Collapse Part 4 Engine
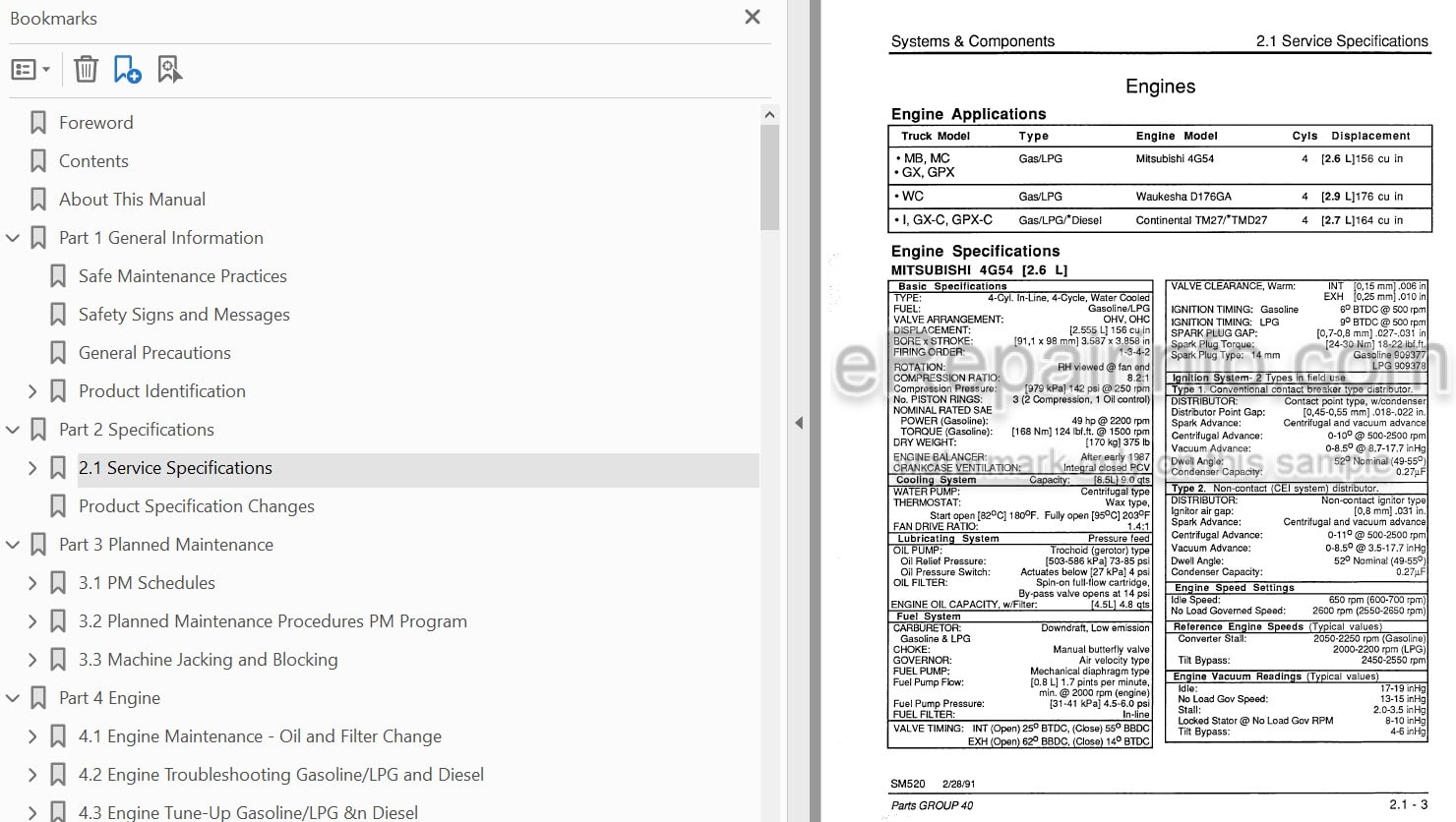Viewport: 1456px width, 822px height. click(13, 698)
